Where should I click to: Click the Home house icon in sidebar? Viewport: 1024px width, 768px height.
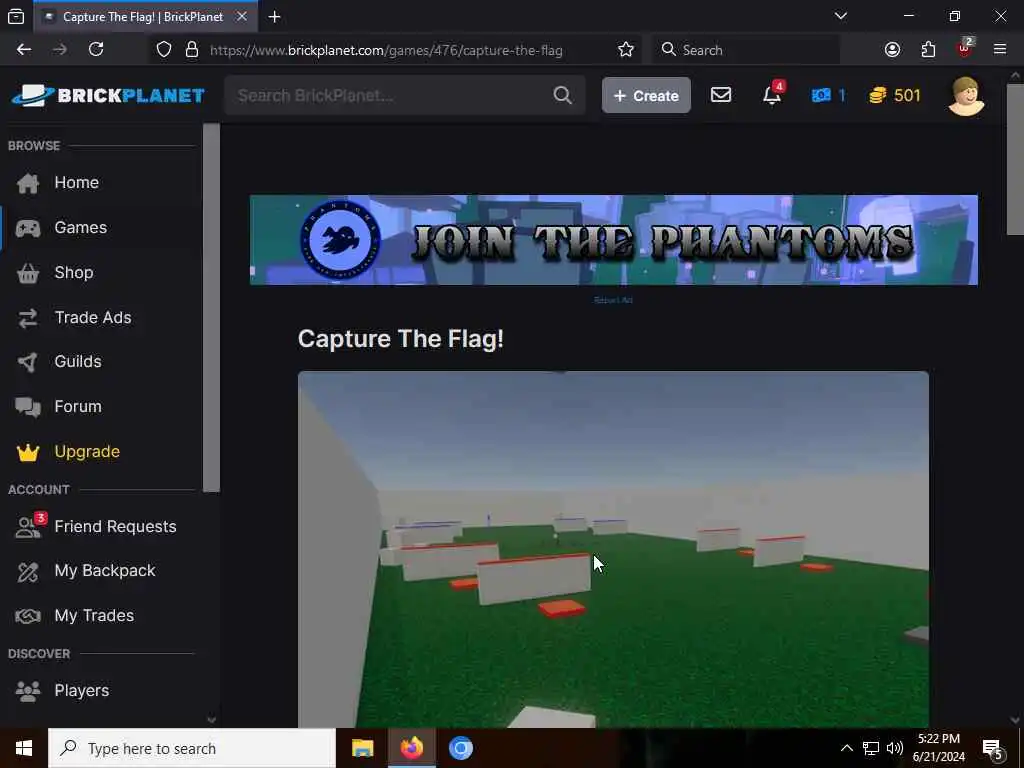pyautogui.click(x=28, y=183)
